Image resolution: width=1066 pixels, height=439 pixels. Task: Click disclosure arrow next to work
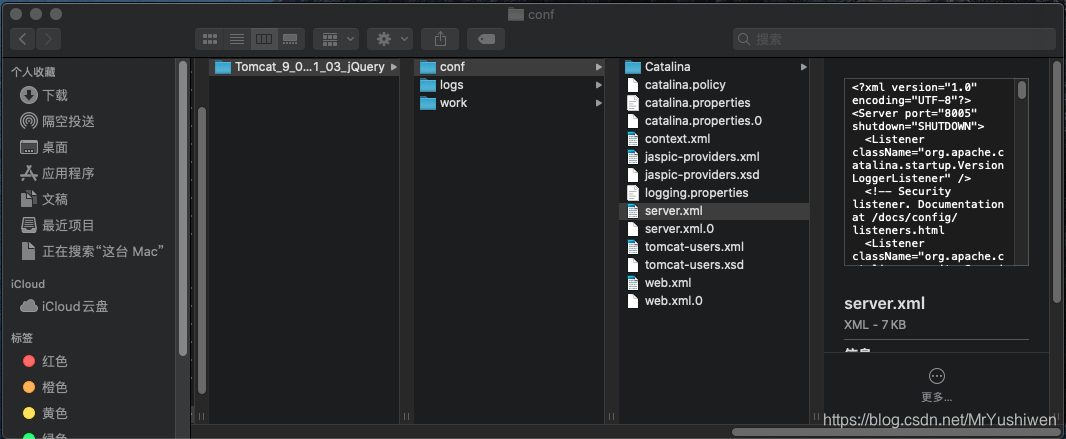click(599, 103)
